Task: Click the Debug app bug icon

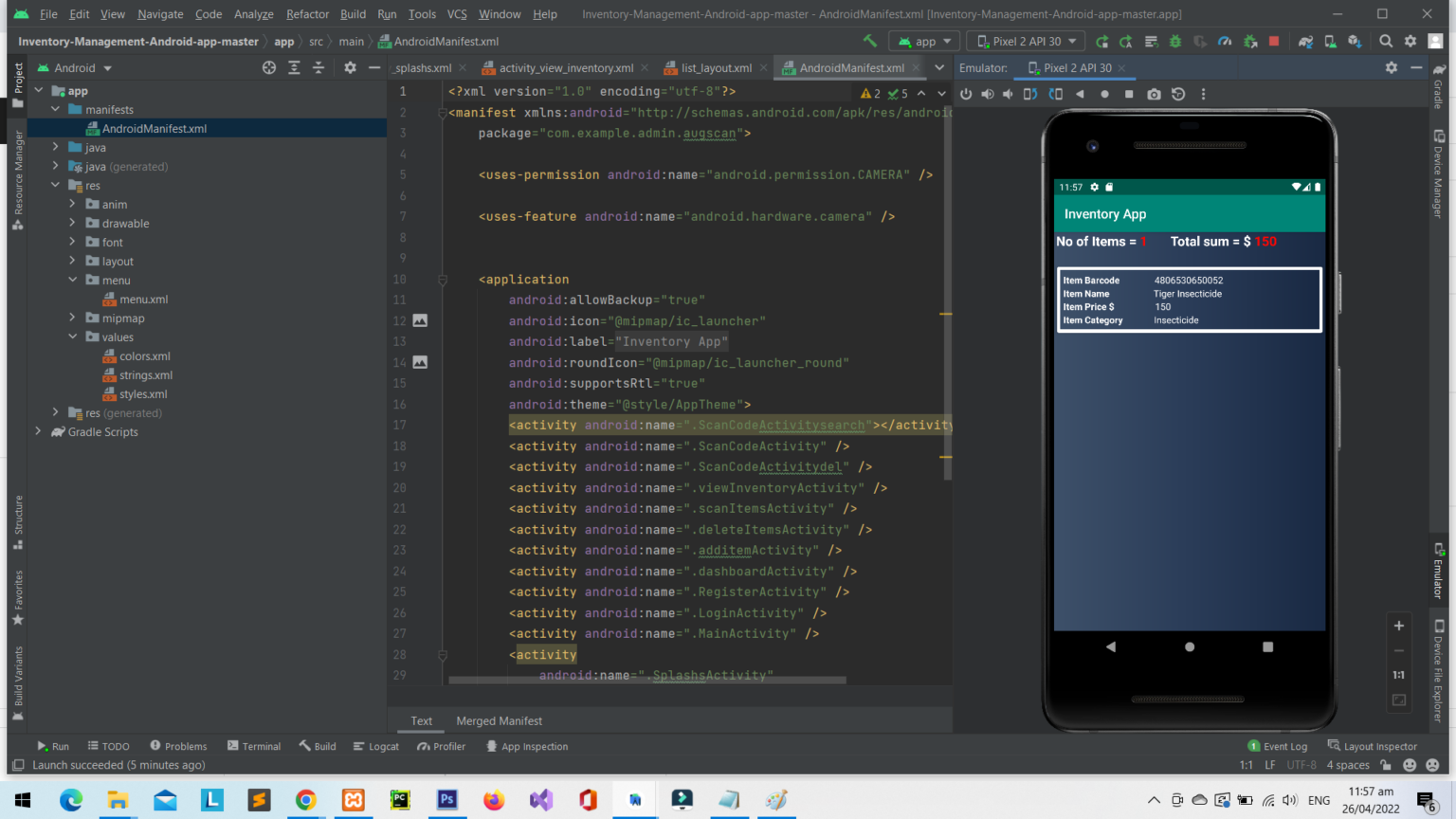Action: coord(1175,42)
